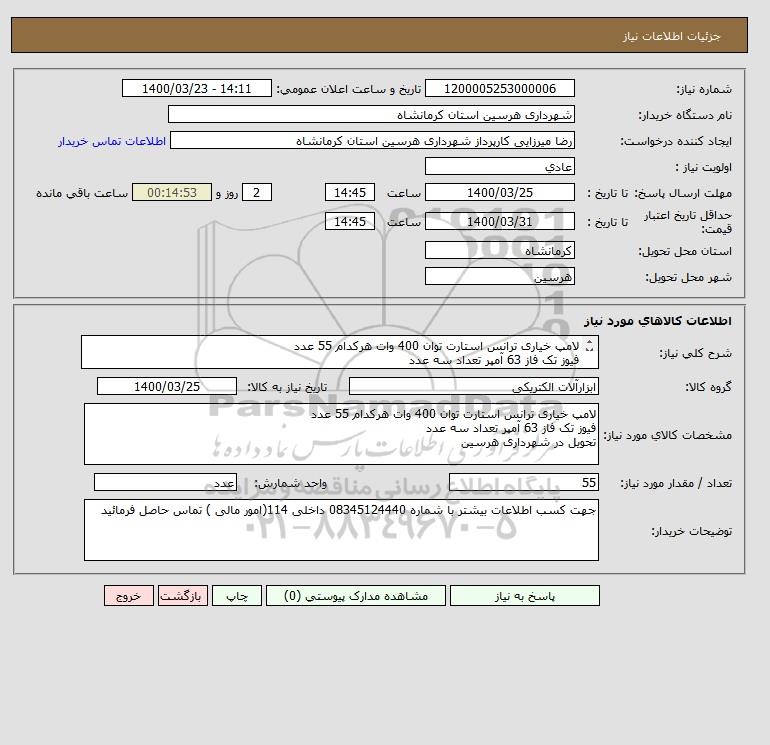
Task: Open مشاهده مدارک پیوستی (0) button
Action: point(356,595)
